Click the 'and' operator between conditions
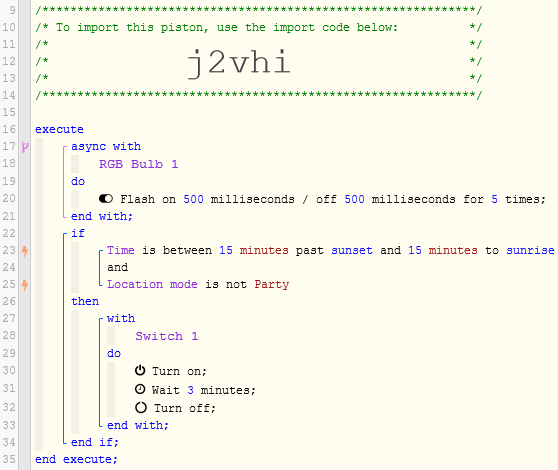Screen dimensions: 558x470 click(x=117, y=267)
